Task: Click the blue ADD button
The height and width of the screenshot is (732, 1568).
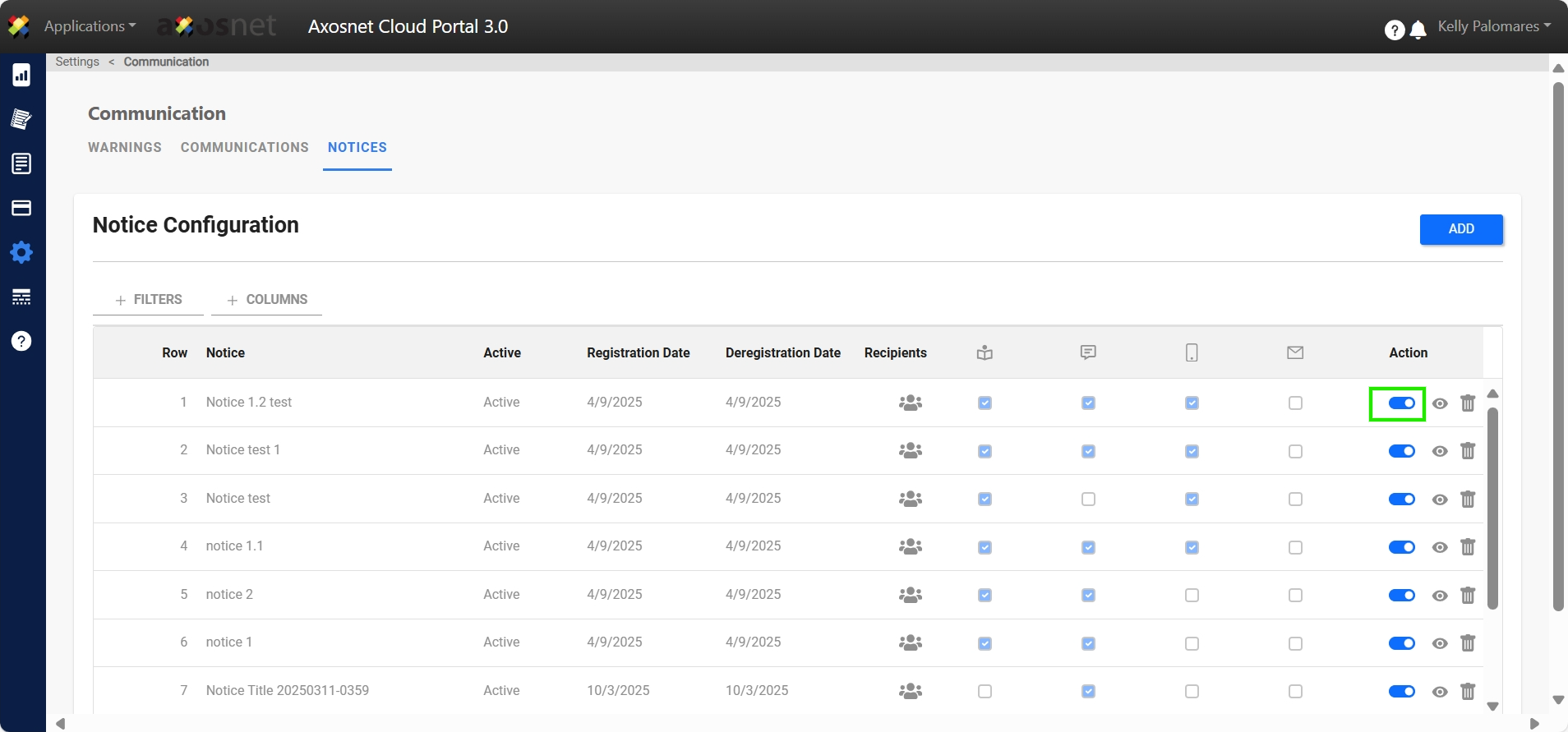Action: coord(1460,229)
